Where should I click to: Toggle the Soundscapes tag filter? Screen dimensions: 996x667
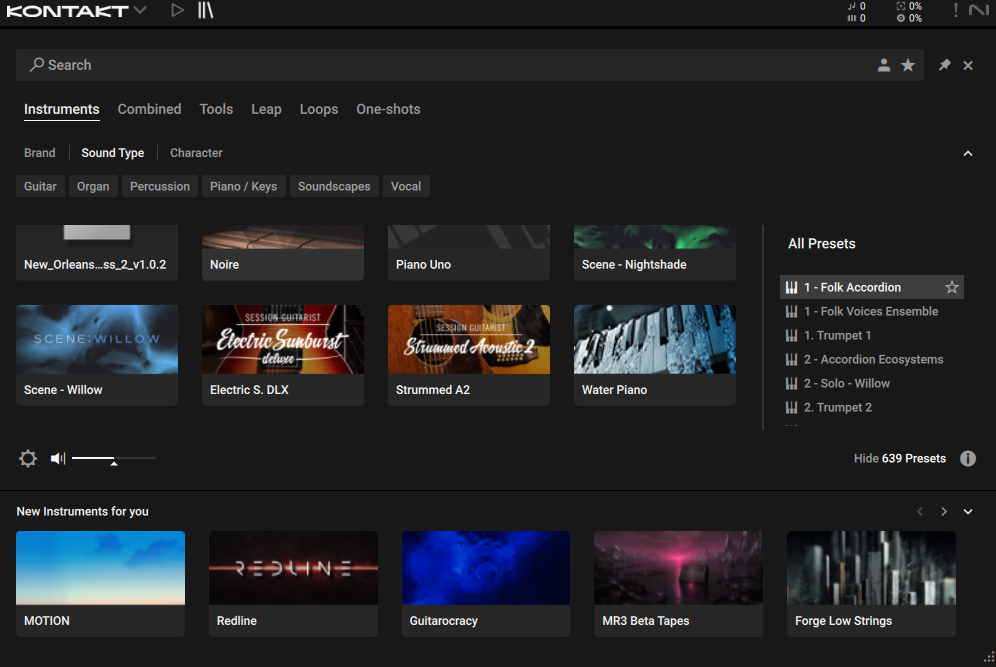coord(334,186)
